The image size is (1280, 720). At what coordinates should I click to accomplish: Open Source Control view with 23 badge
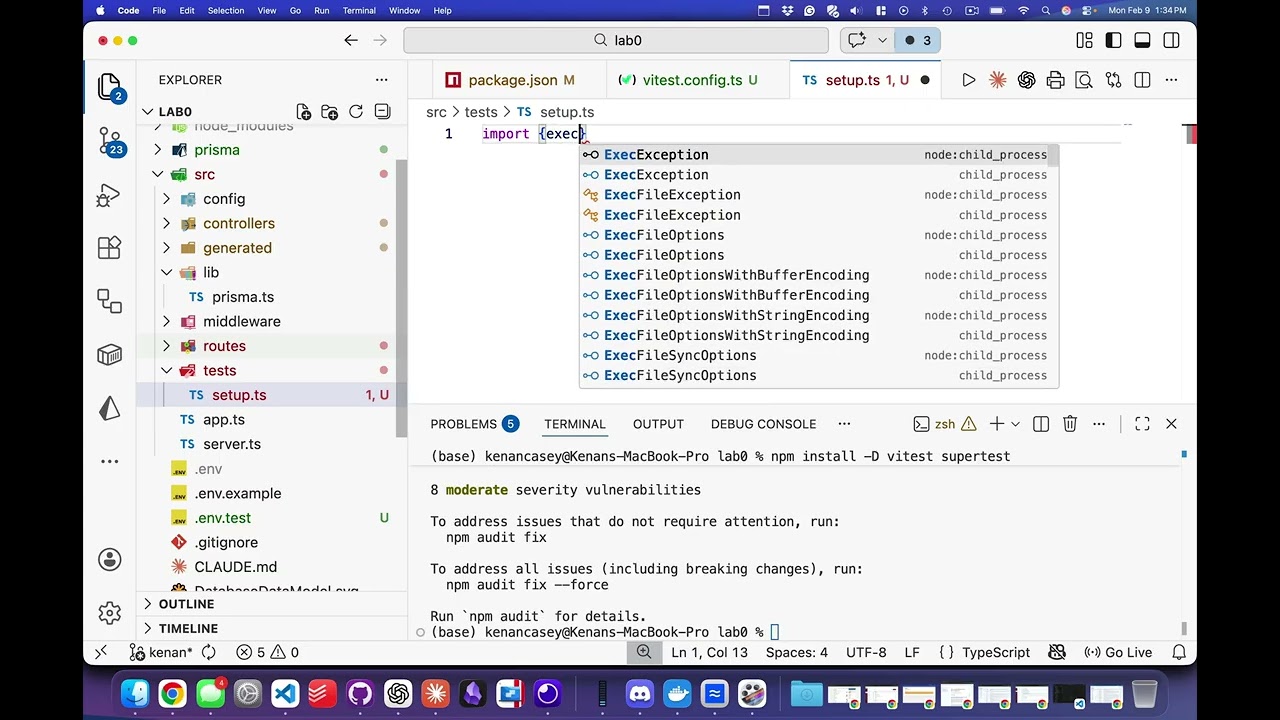click(x=110, y=141)
